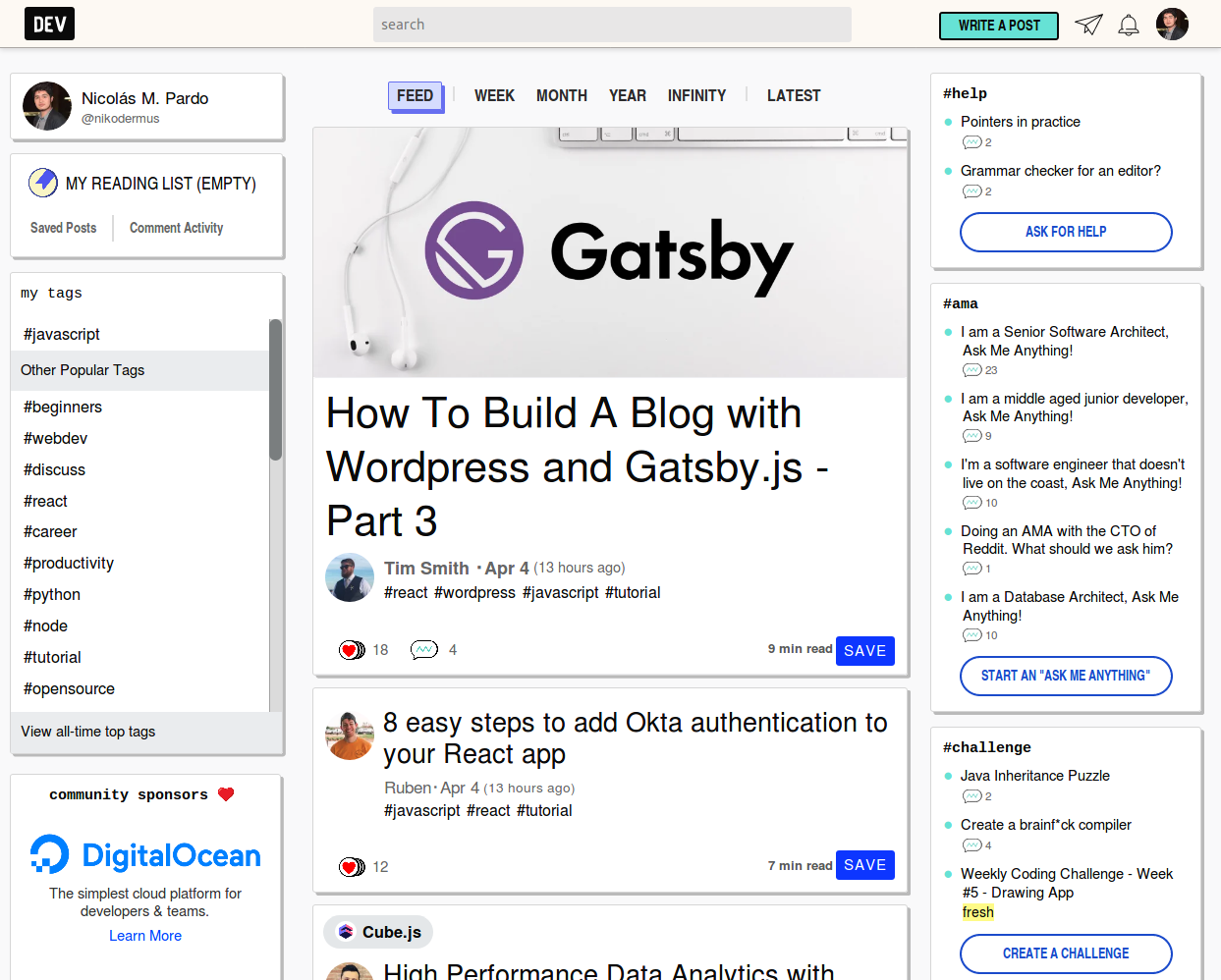Open Grammar checker for an editor post
Image resolution: width=1221 pixels, height=980 pixels.
point(1061,171)
